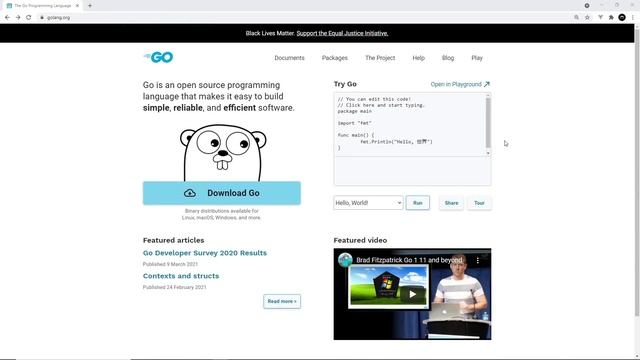Open Chrome's three-dot menu

pyautogui.click(x=633, y=18)
